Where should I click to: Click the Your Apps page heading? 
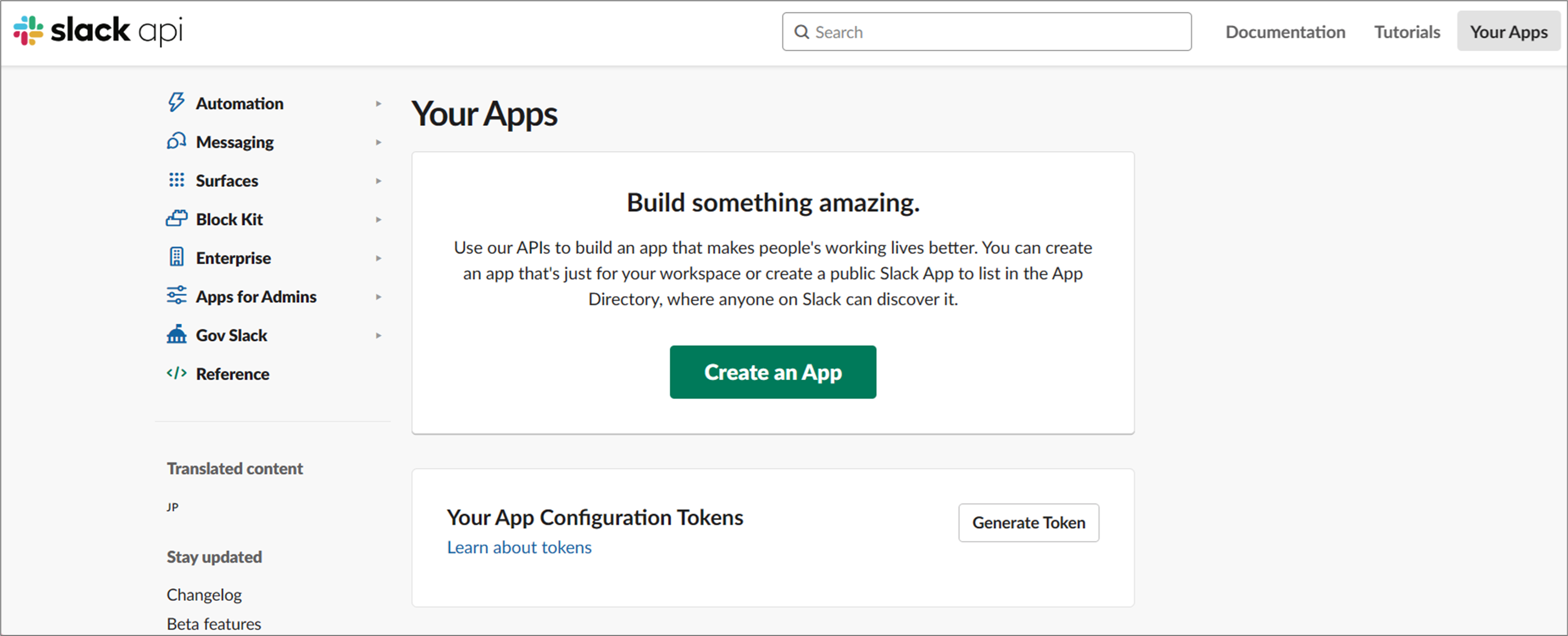[484, 114]
